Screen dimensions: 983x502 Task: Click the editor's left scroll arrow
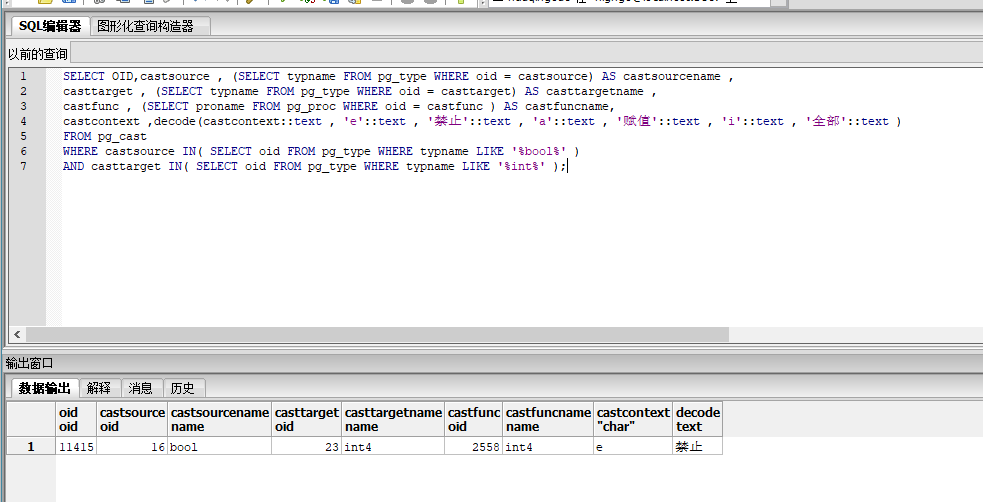(x=18, y=335)
